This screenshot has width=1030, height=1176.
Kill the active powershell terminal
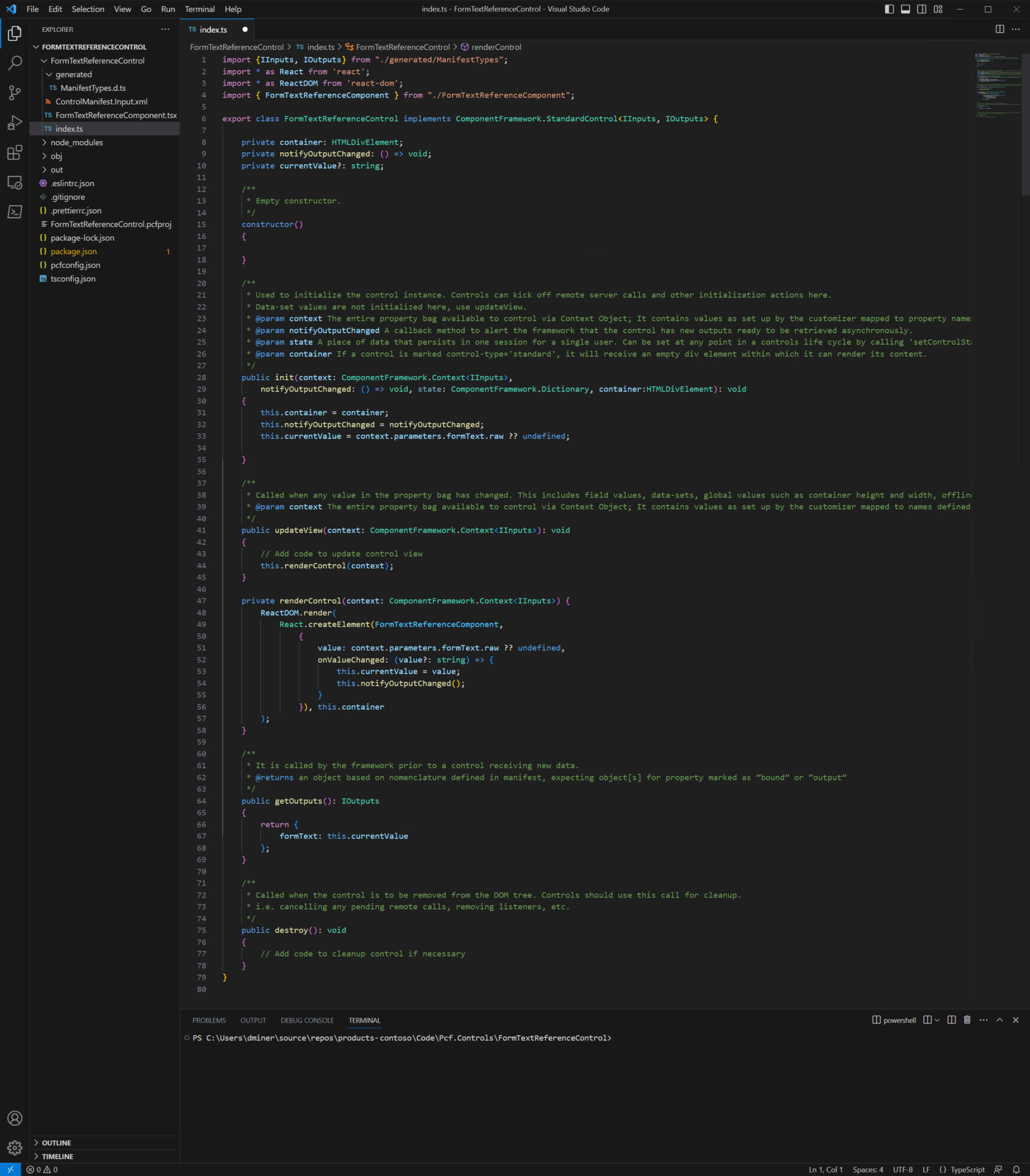(x=967, y=1020)
